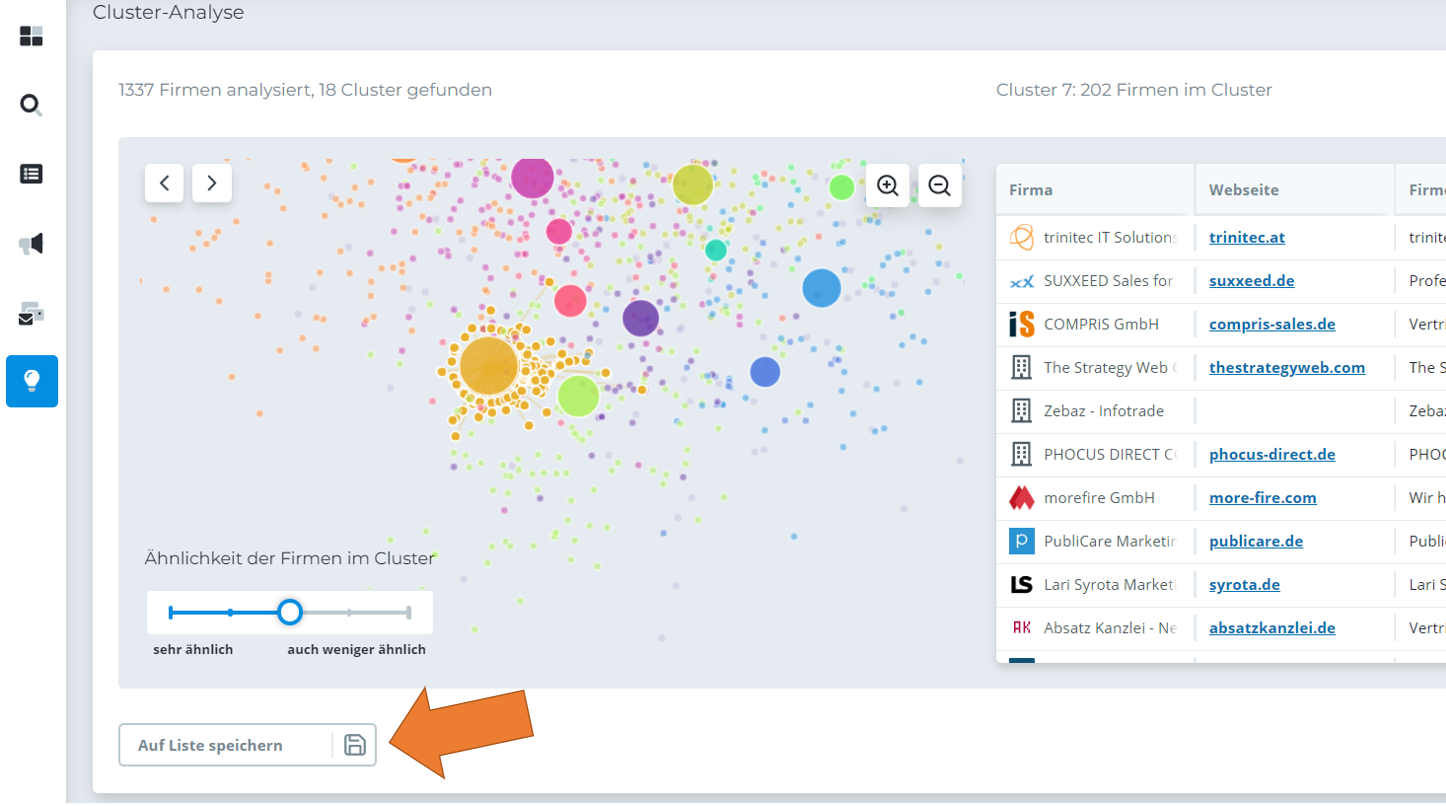
Task: Select the PHOCUS DIRECT row name
Action: pos(1110,454)
